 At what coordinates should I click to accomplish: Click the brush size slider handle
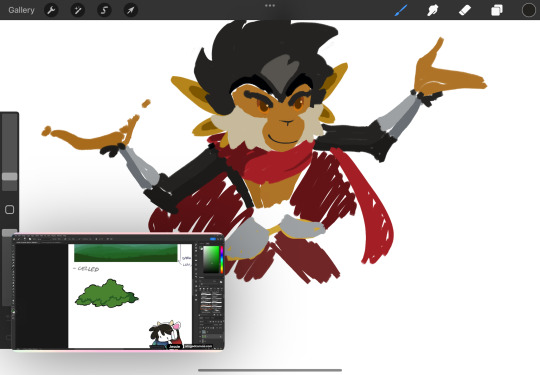point(10,177)
